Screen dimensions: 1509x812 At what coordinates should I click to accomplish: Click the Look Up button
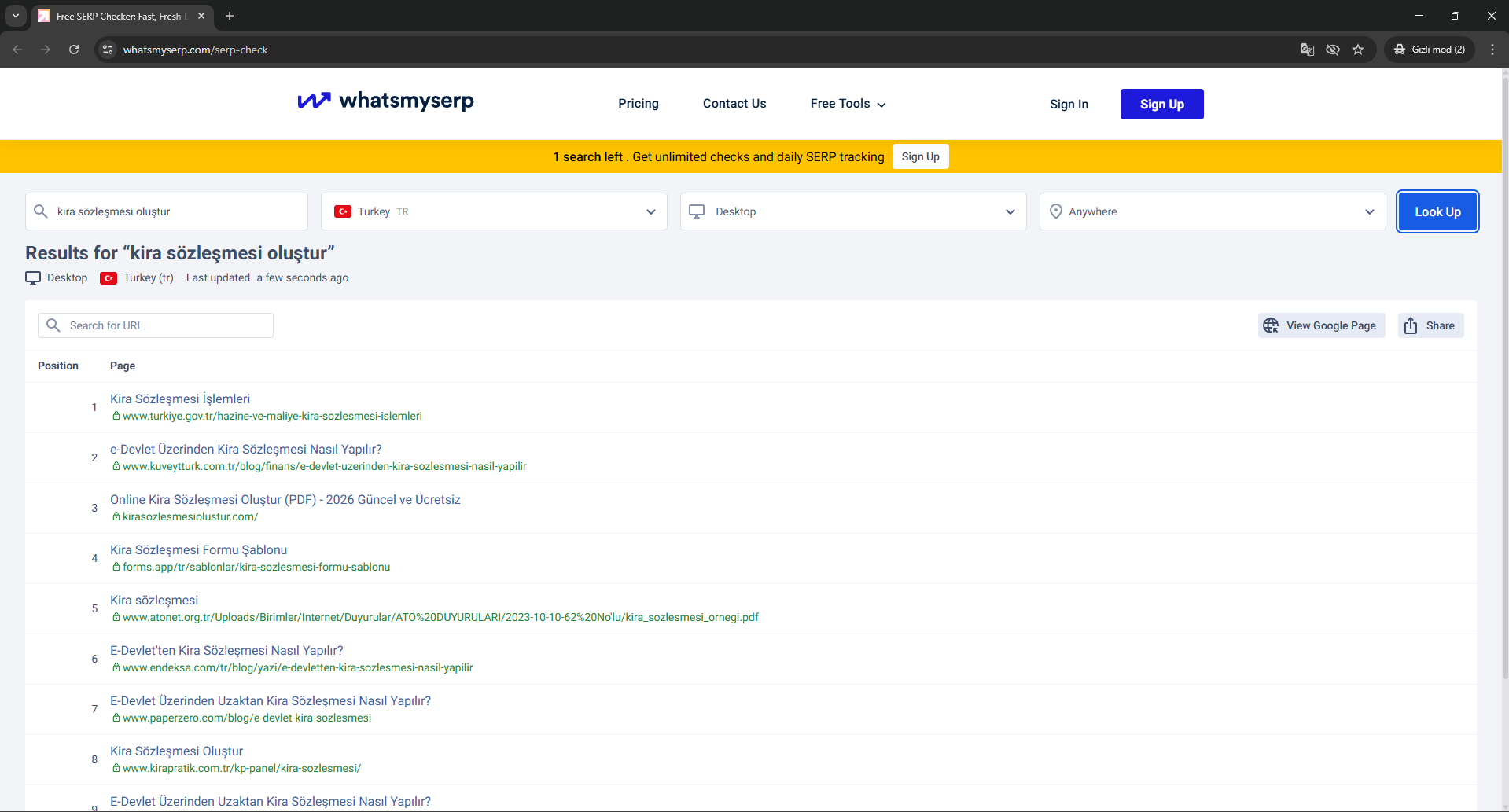click(x=1438, y=211)
